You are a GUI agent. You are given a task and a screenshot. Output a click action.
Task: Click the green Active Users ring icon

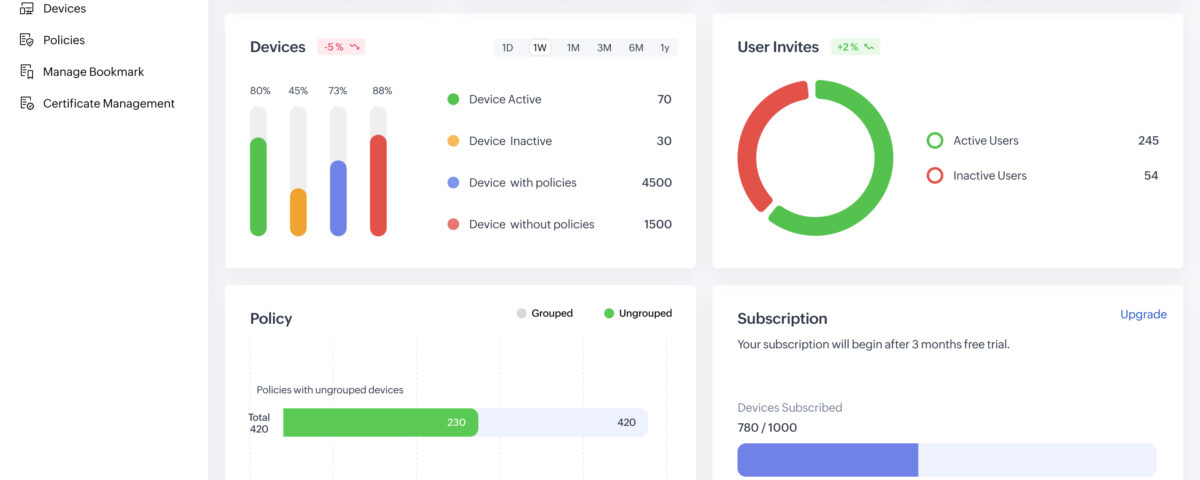[935, 141]
